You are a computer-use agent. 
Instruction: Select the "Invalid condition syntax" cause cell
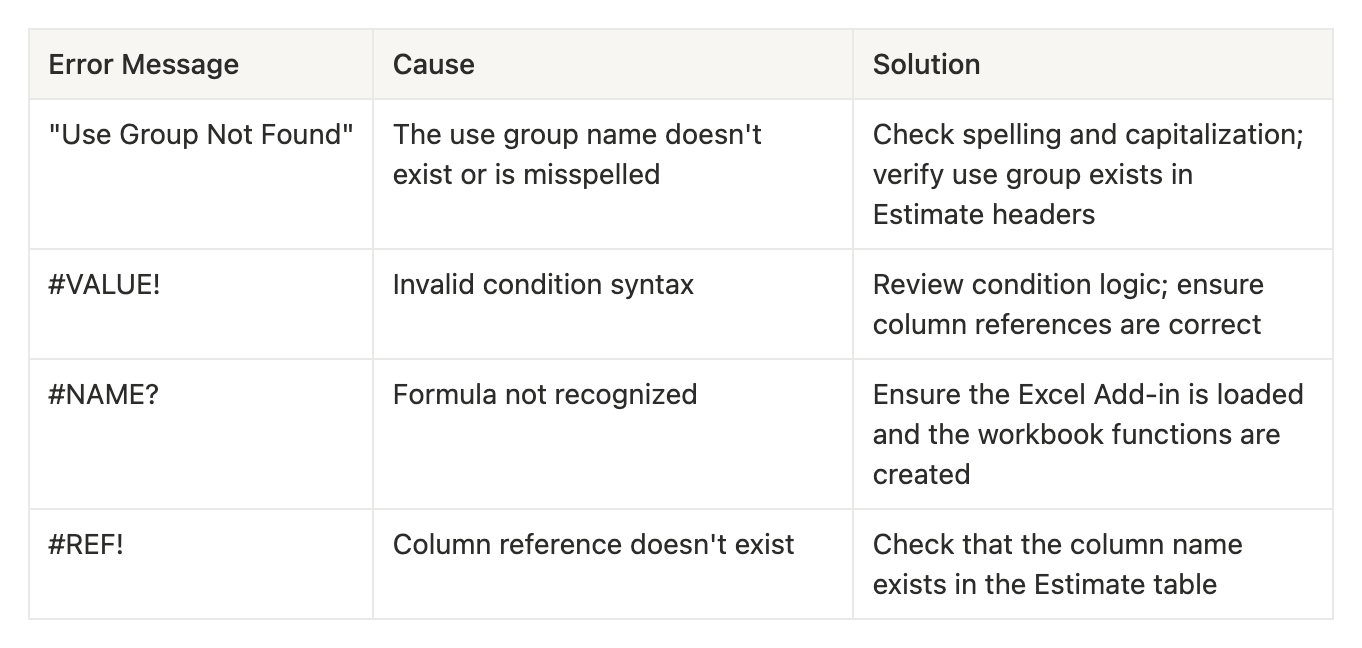click(x=543, y=285)
